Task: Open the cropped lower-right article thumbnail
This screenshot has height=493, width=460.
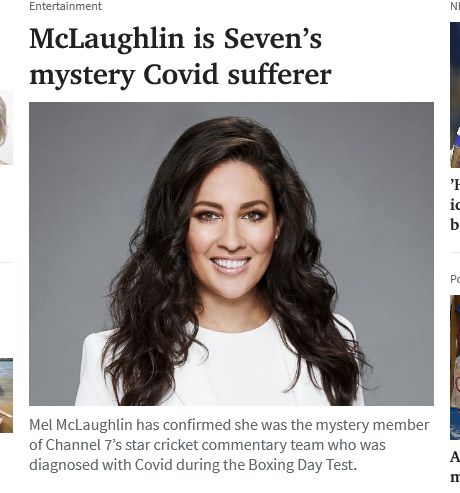Action: (x=455, y=367)
